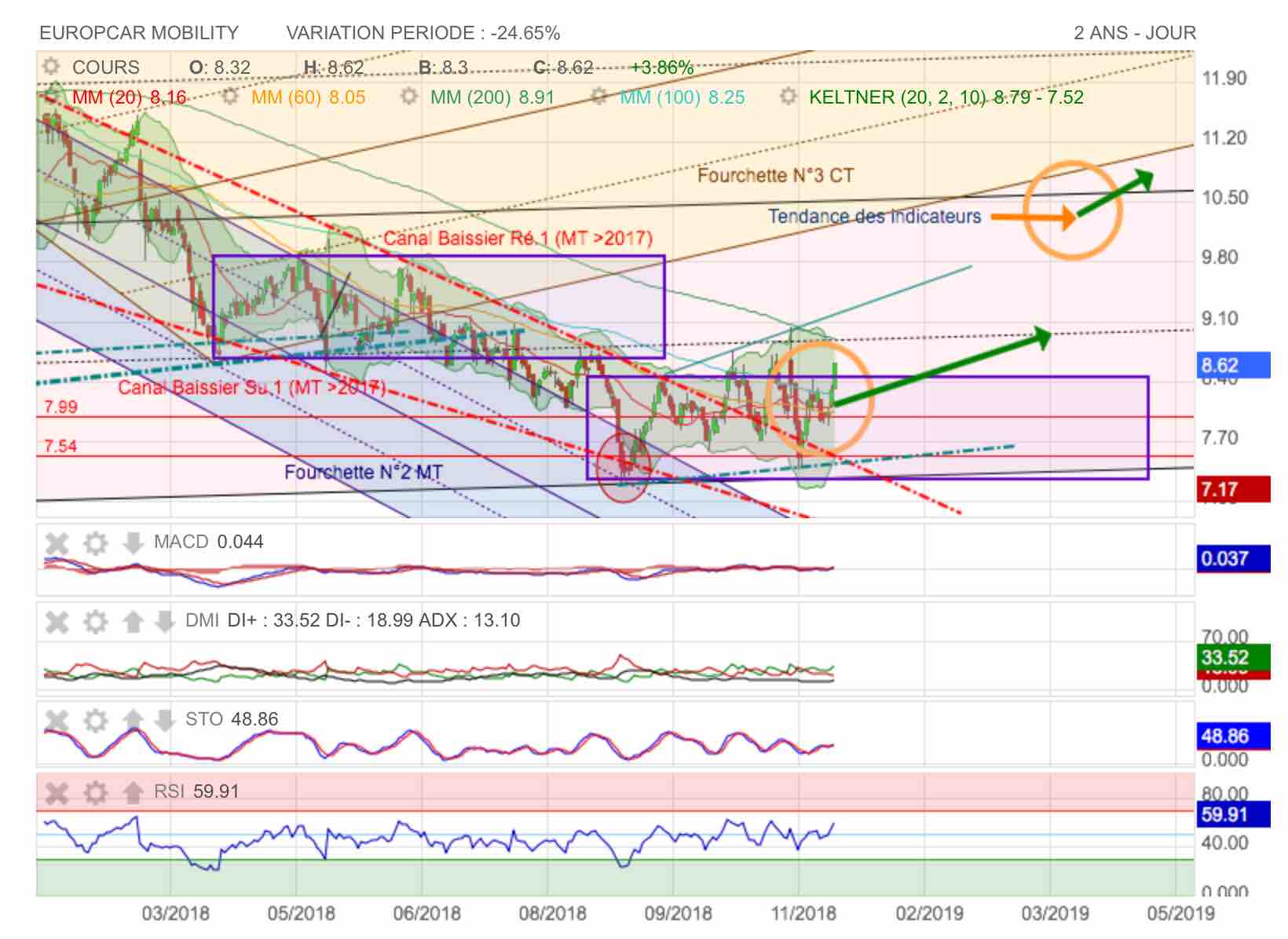The width and height of the screenshot is (1288, 939).
Task: Click the 7.54 red support level label
Action: (60, 446)
